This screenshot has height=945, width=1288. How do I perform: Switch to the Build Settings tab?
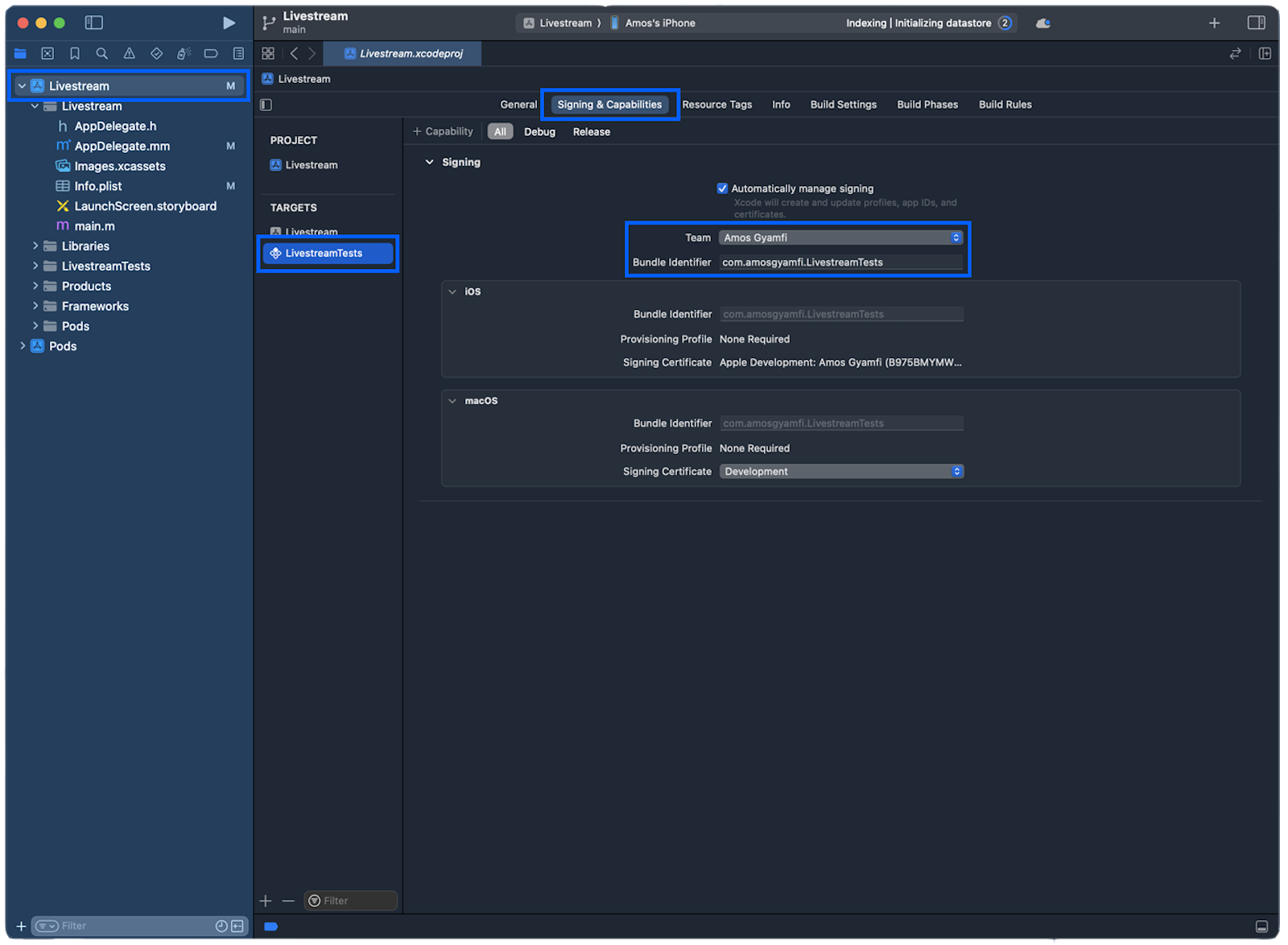point(843,104)
